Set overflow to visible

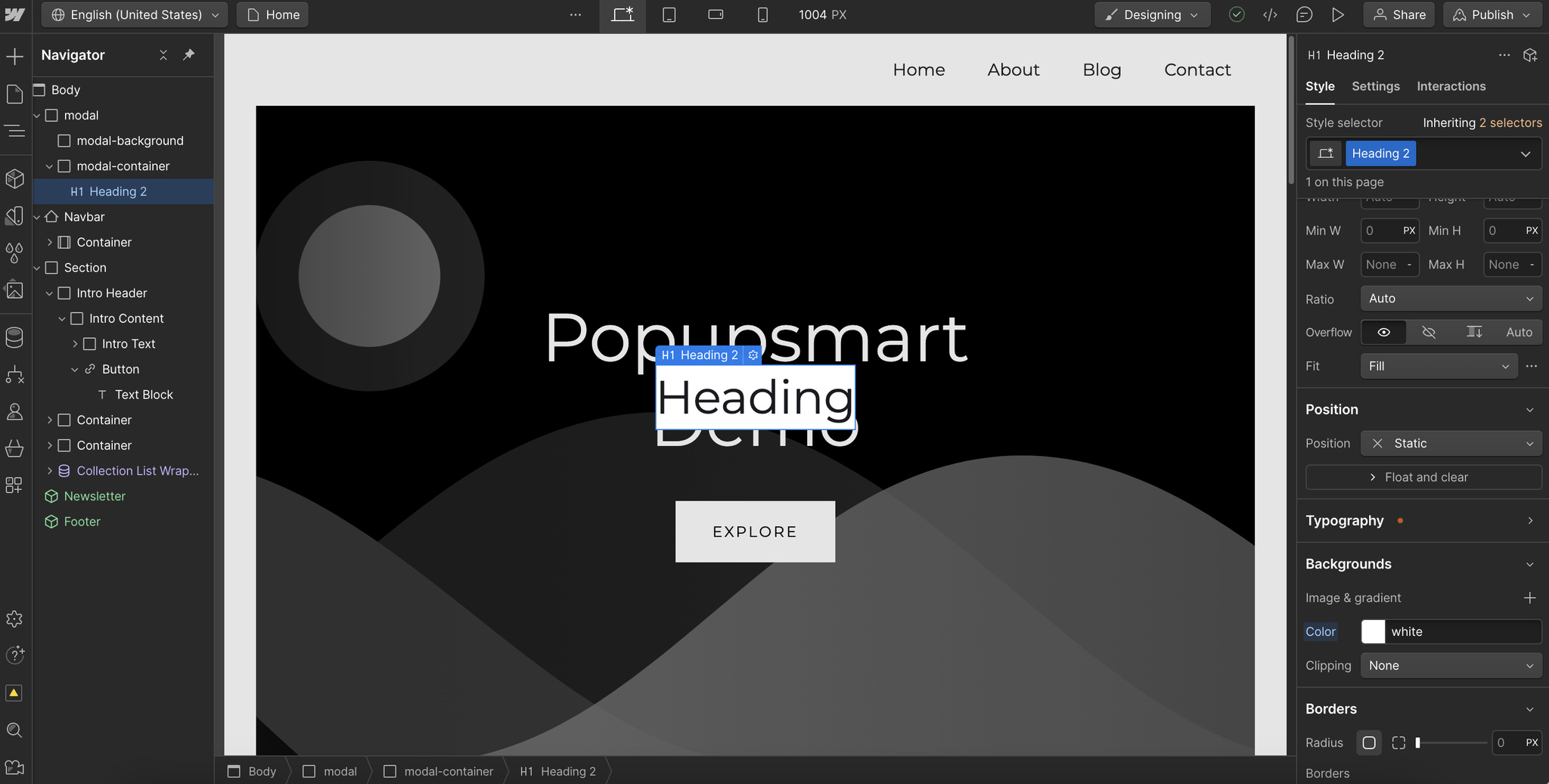1383,333
